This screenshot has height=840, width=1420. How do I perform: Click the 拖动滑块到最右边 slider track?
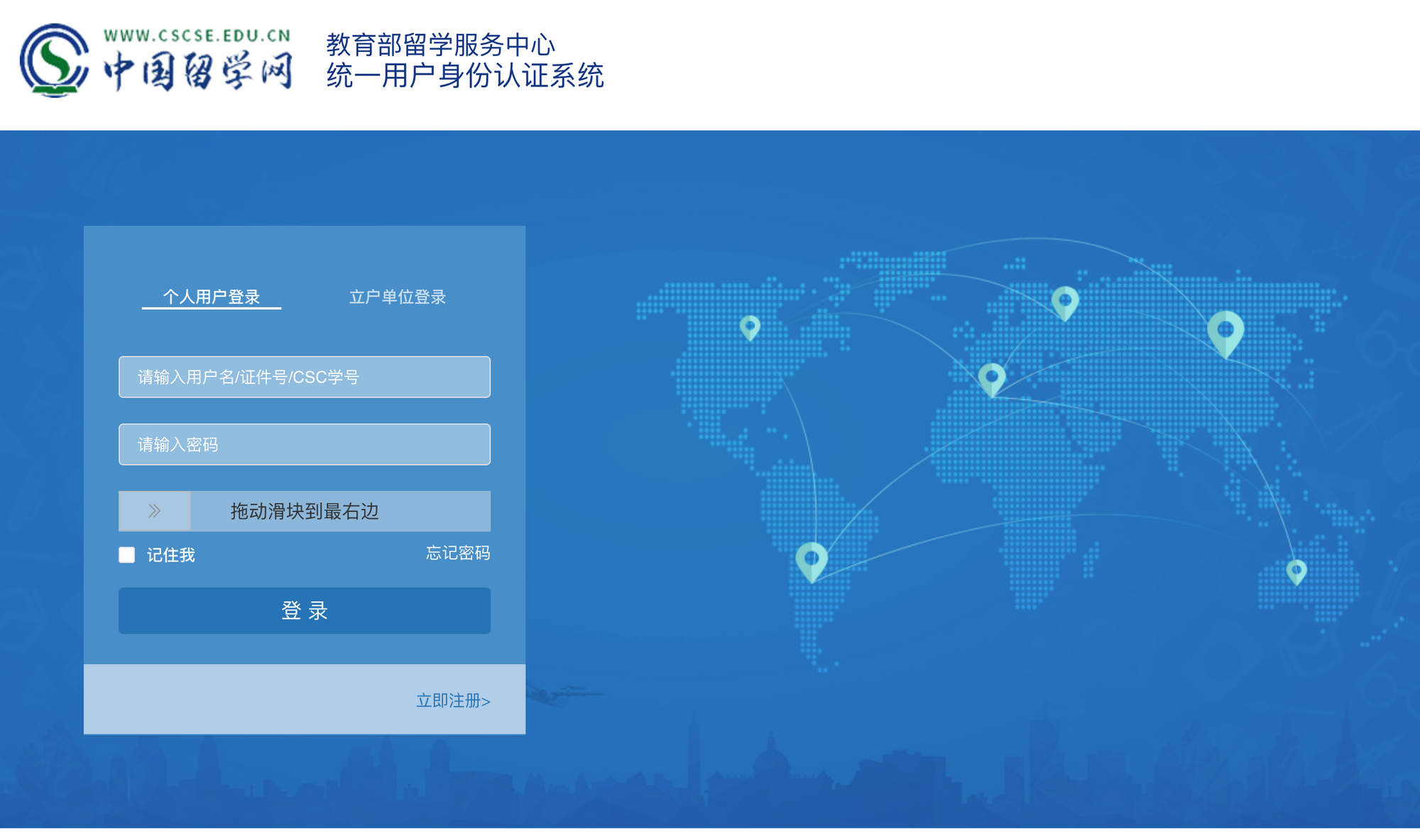pos(341,511)
